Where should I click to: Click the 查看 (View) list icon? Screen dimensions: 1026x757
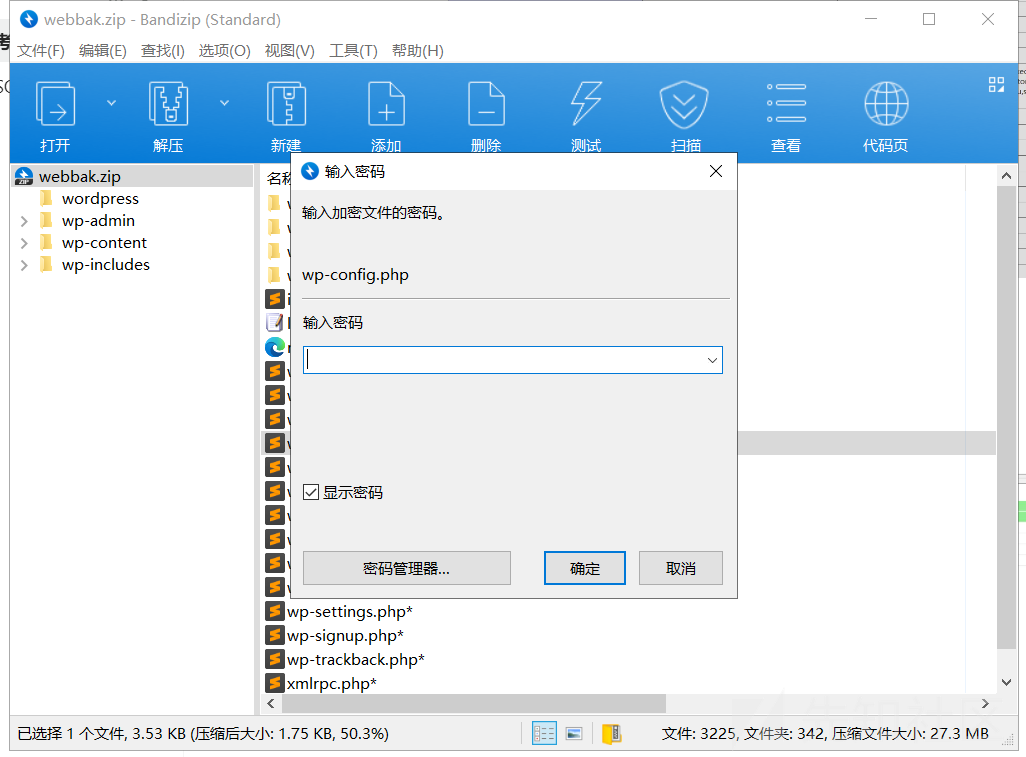tap(786, 103)
